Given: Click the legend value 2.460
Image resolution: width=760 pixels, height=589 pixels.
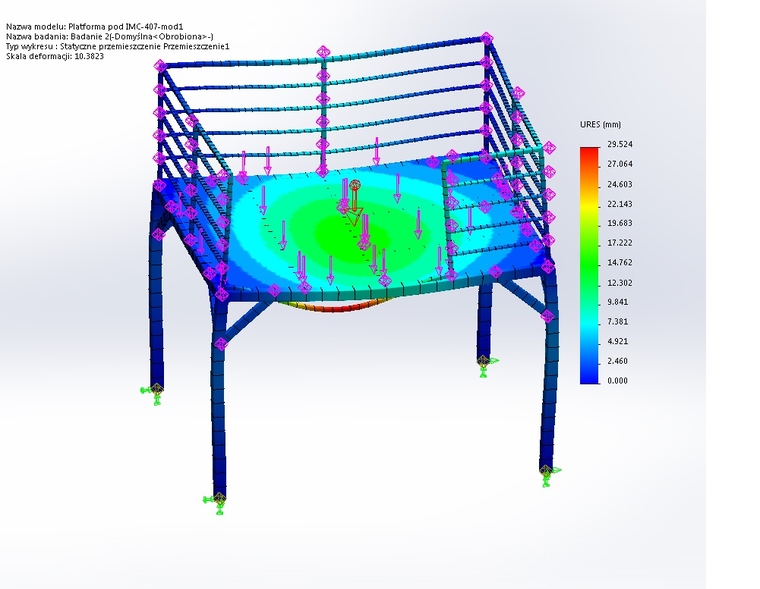Looking at the screenshot, I should pyautogui.click(x=618, y=361).
